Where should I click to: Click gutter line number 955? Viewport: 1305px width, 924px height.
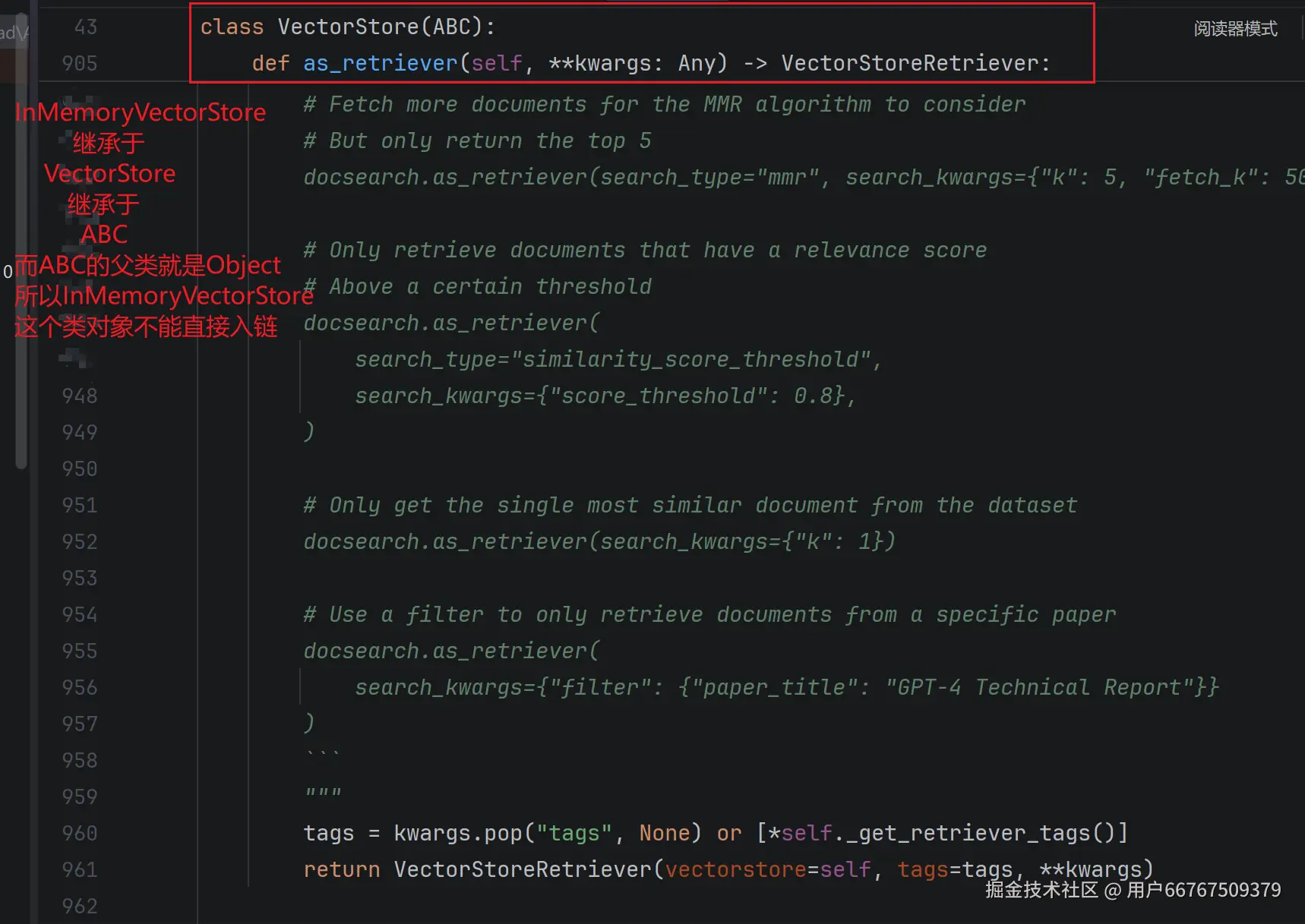point(80,651)
